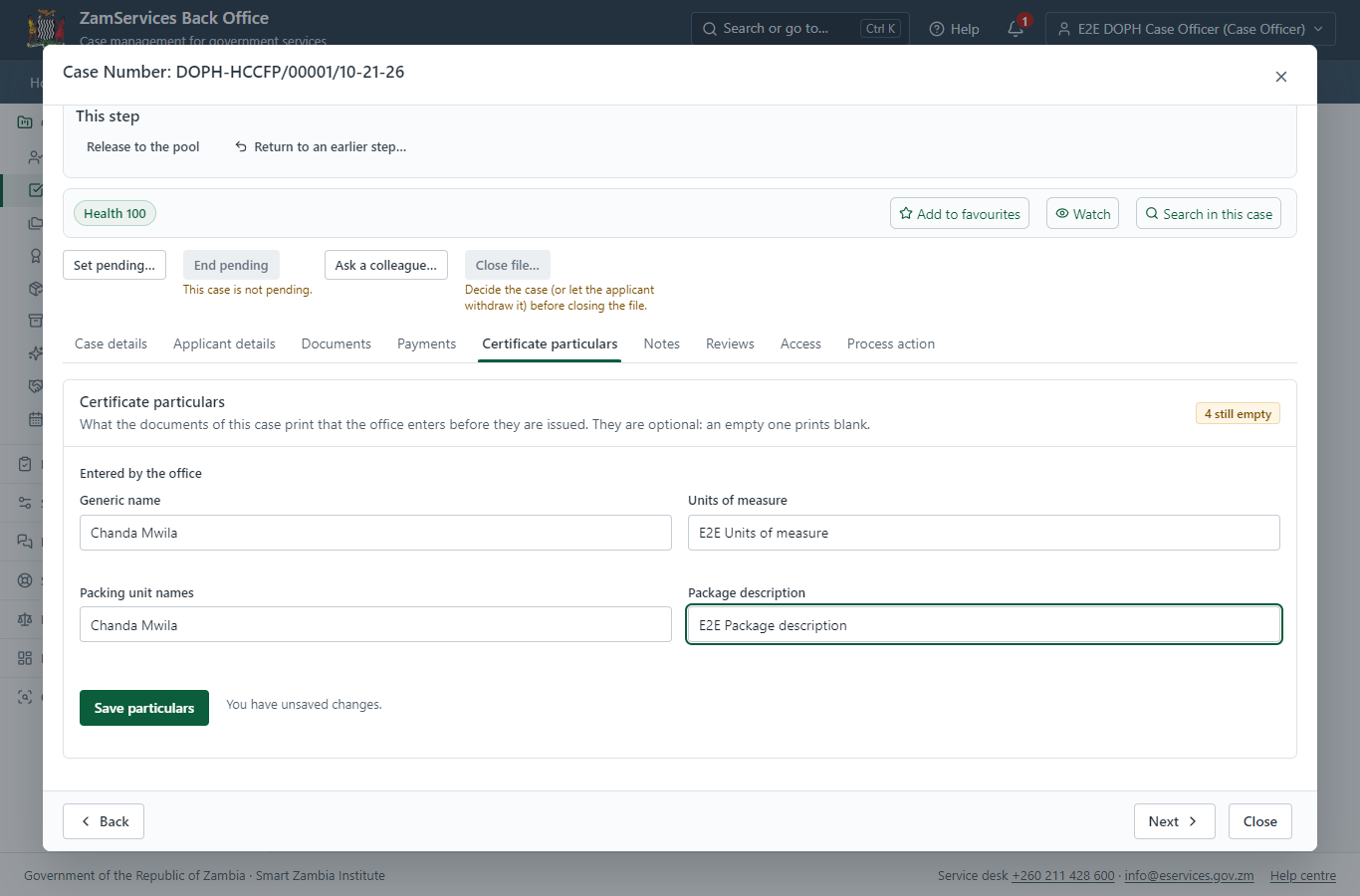Click the star icon in Add to favourites
Image resolution: width=1360 pixels, height=896 pixels.
[x=906, y=213]
